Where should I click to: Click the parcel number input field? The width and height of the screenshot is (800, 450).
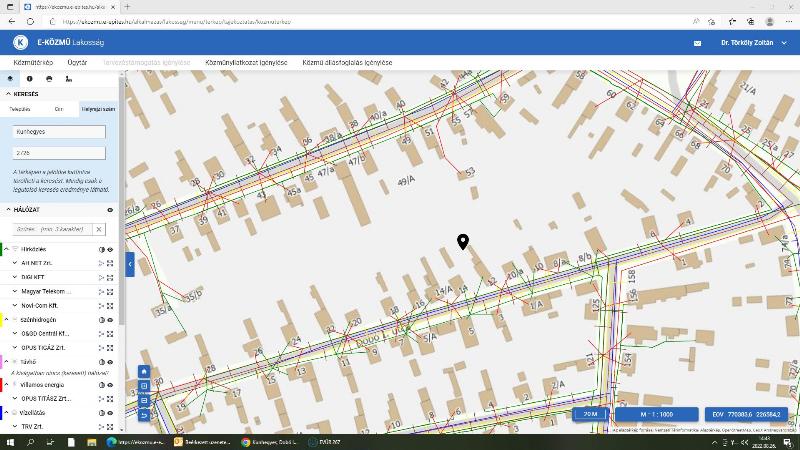point(59,153)
